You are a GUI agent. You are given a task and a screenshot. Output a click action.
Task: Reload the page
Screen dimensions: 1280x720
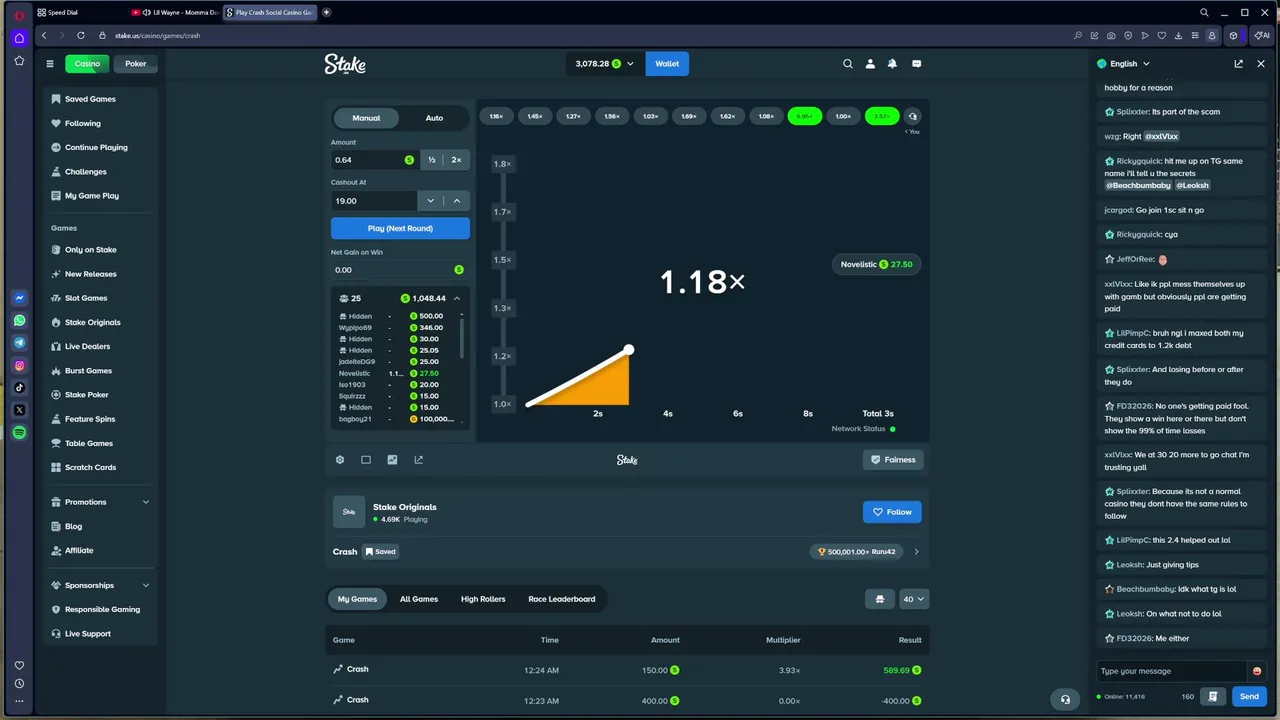pyautogui.click(x=81, y=35)
